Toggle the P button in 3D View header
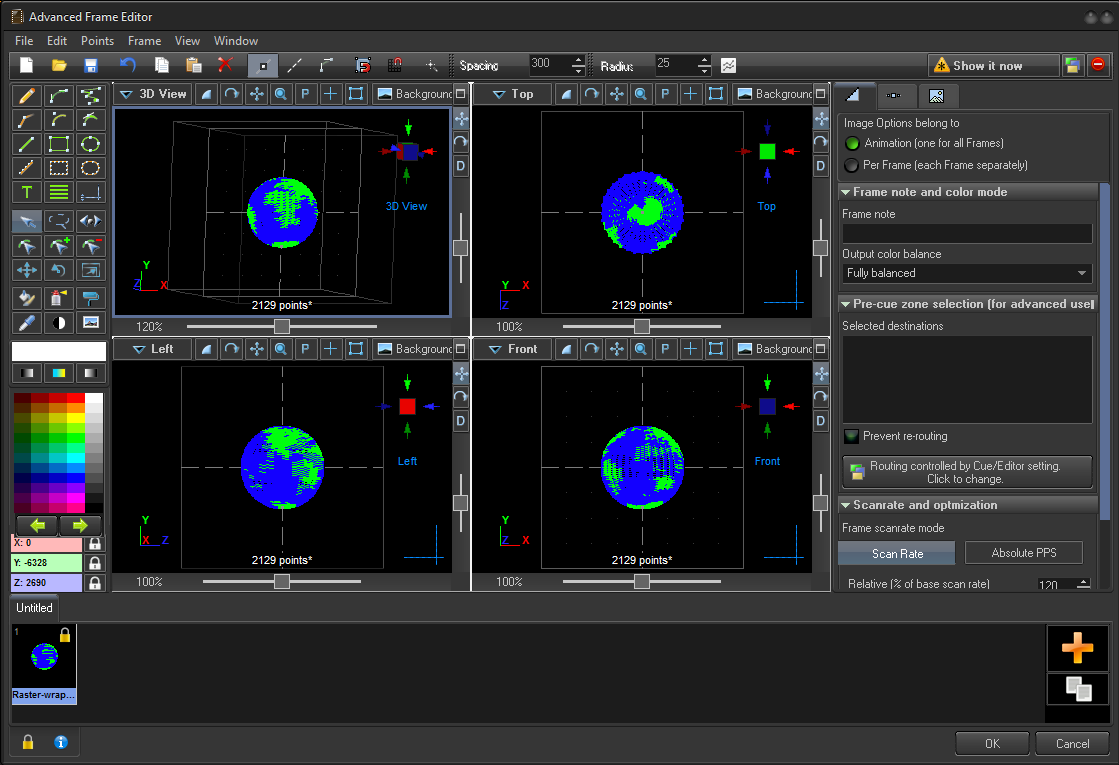This screenshot has width=1119, height=765. coord(305,93)
